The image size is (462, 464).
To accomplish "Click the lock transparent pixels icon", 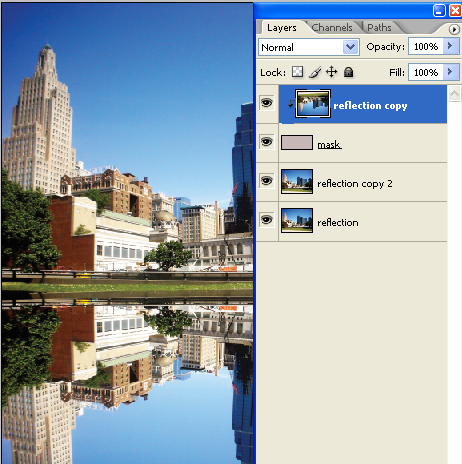I will click(x=297, y=71).
